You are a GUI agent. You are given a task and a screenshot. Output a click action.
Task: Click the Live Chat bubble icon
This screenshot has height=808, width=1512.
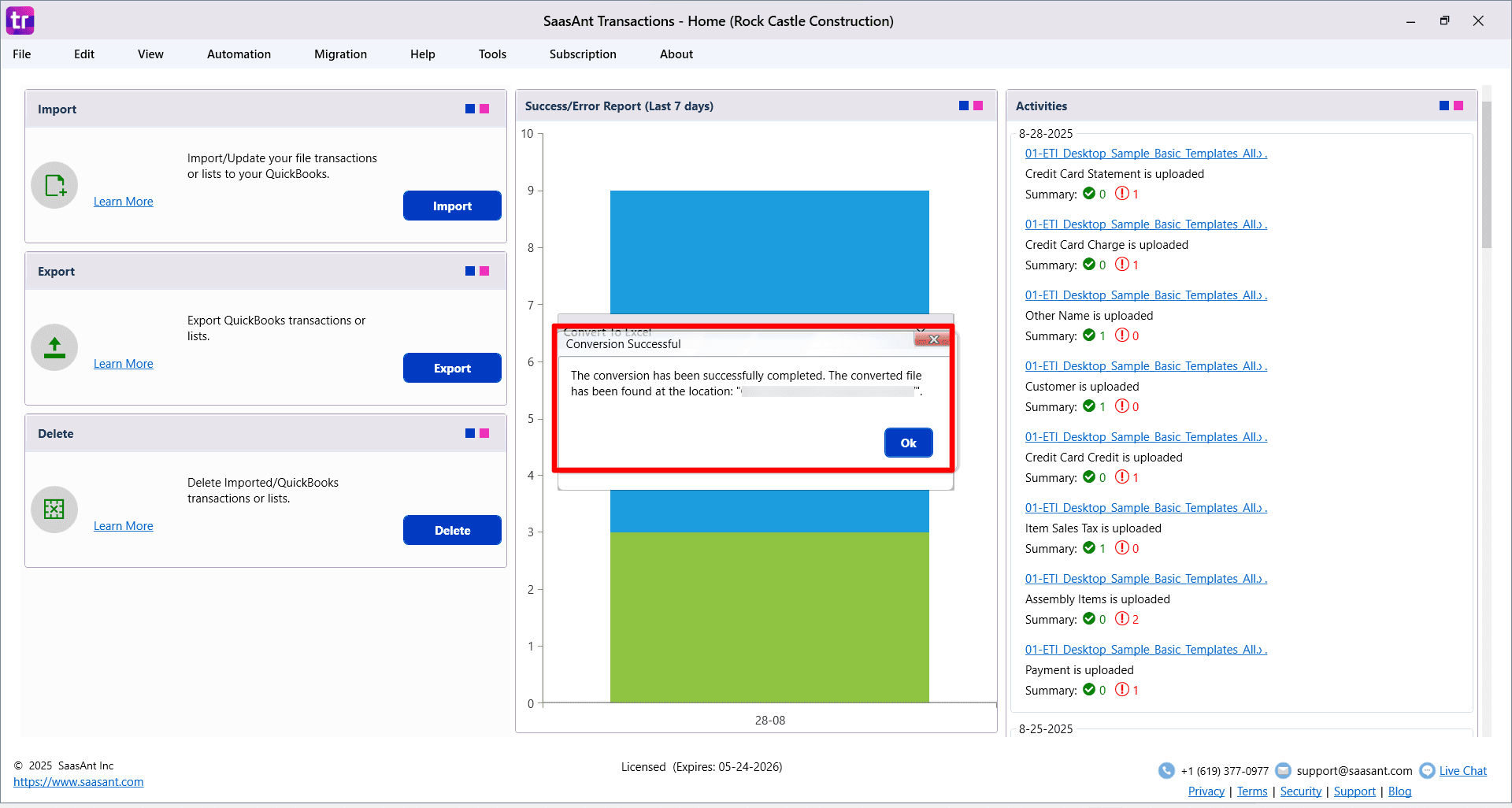pyautogui.click(x=1427, y=771)
